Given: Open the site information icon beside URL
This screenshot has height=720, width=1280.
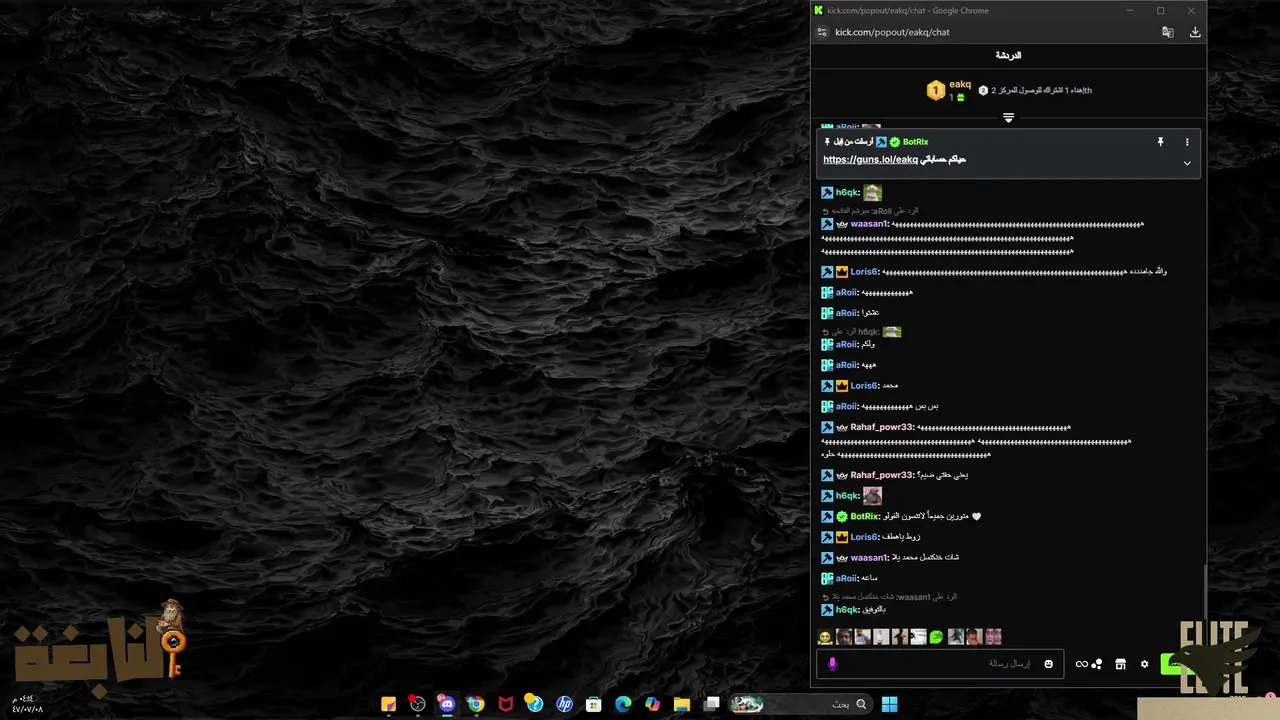Looking at the screenshot, I should click(822, 32).
